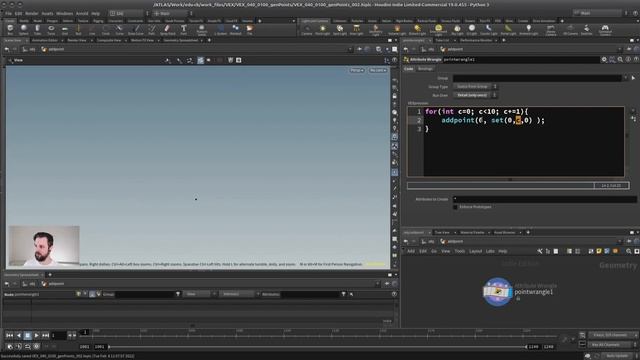Image resolution: width=640 pixels, height=360 pixels.
Task: Select the Spray Paint shelf tool
Action: pos(167,29)
